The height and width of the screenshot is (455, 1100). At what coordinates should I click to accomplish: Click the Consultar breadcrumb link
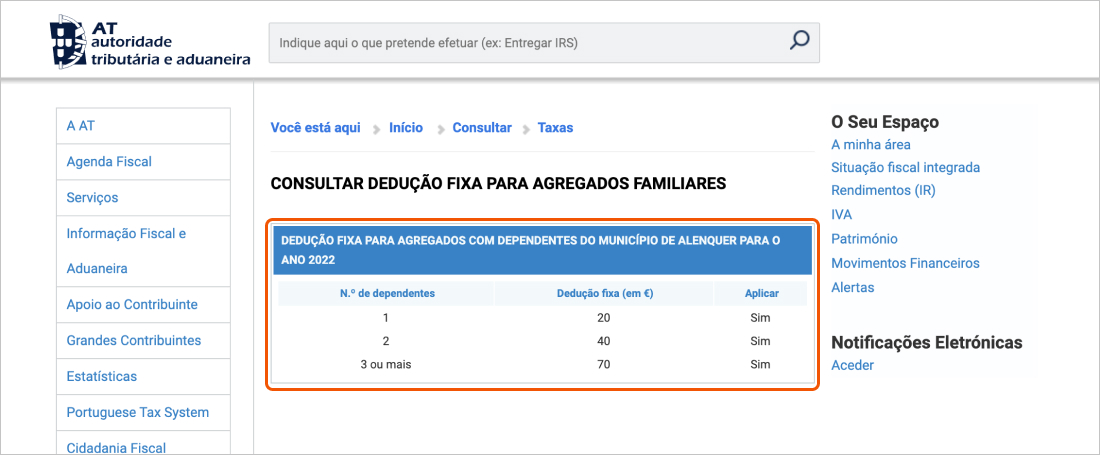coord(482,128)
